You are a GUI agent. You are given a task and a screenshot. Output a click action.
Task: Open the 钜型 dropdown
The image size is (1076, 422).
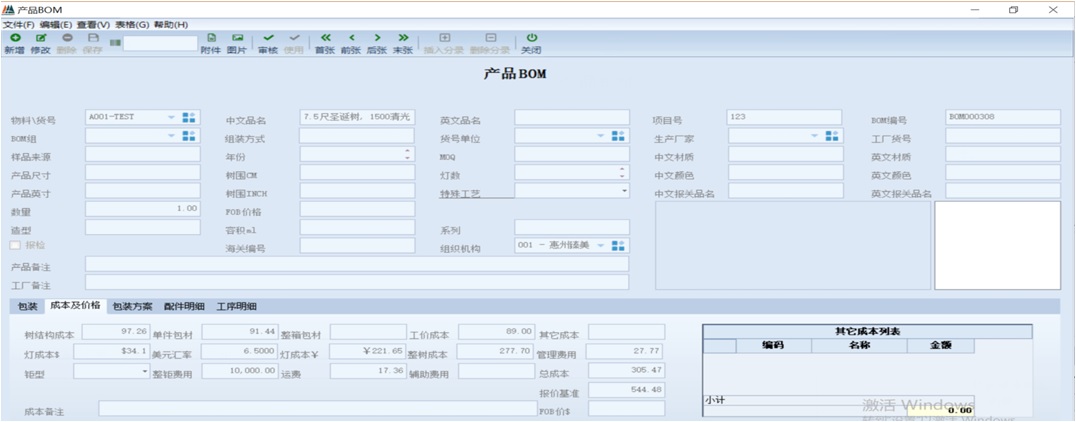tap(145, 371)
